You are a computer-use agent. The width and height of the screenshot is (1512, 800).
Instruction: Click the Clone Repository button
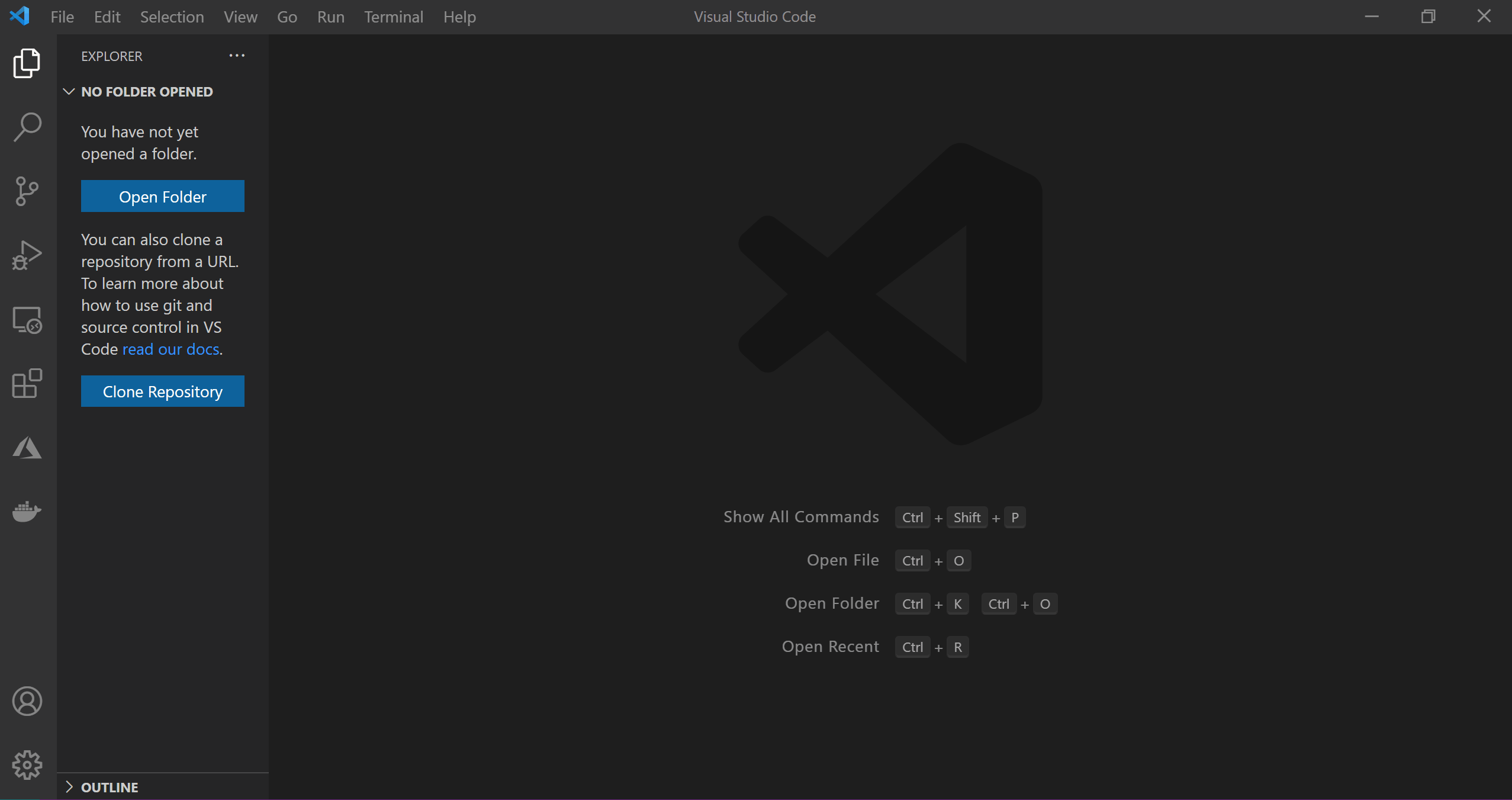tap(162, 391)
